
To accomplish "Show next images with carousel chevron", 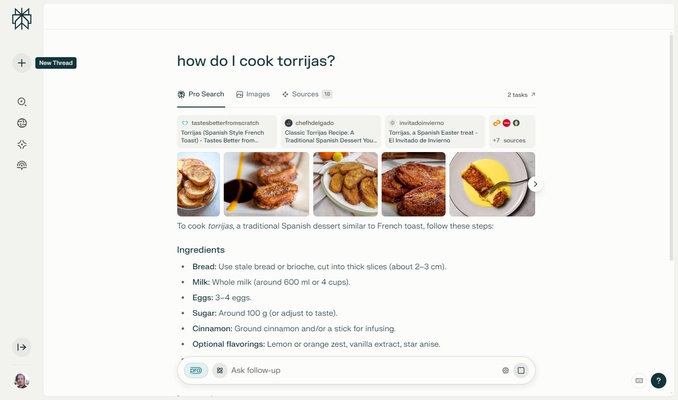I will (535, 184).
